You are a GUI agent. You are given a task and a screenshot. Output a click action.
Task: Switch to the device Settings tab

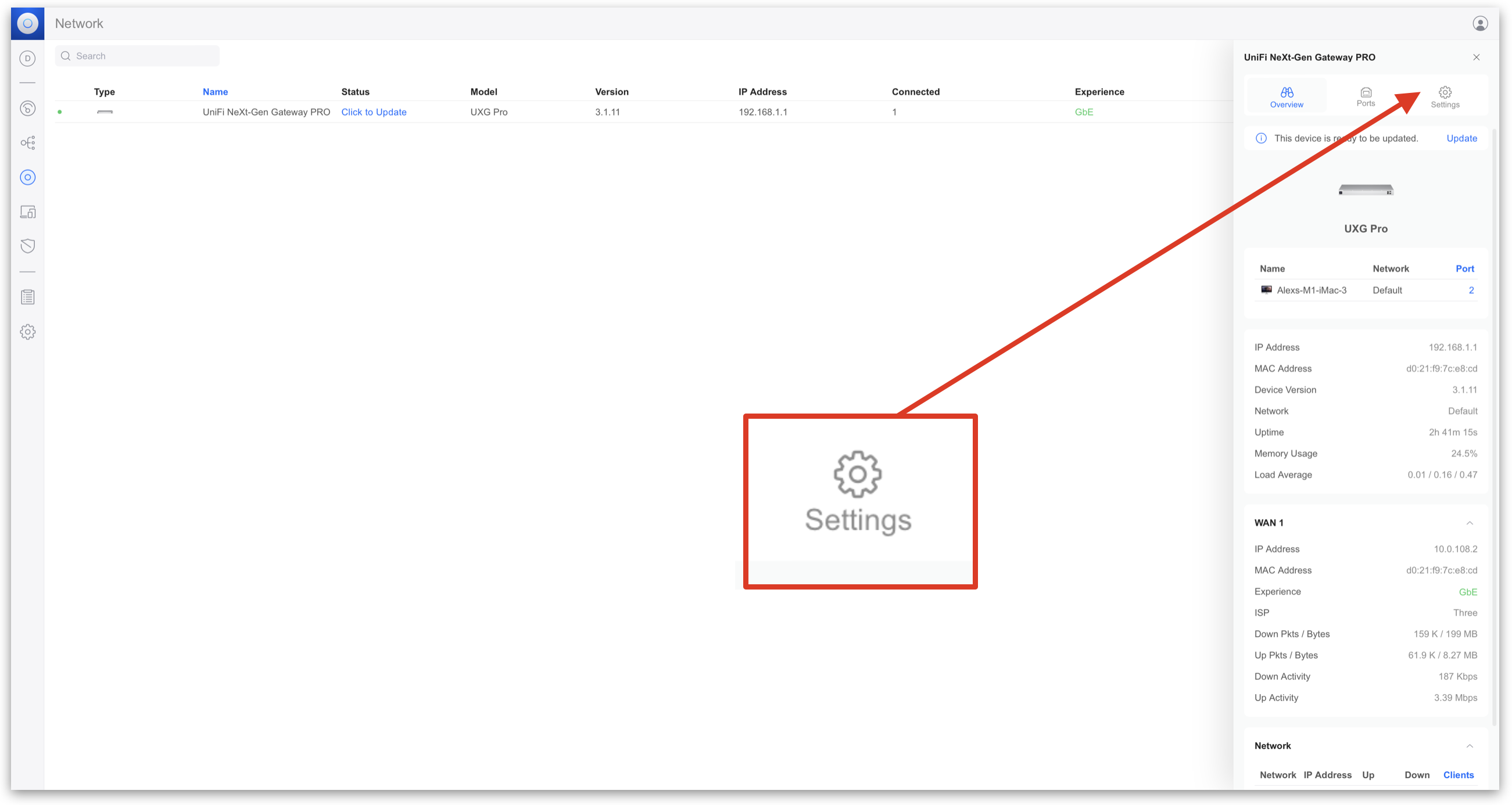pos(1445,97)
